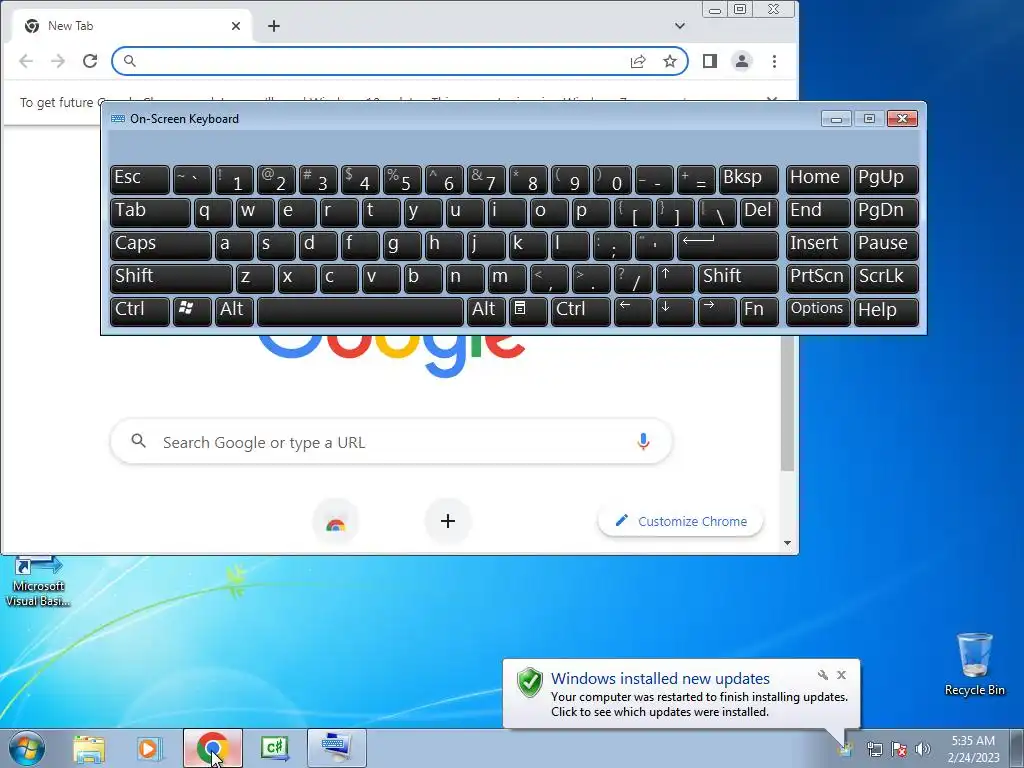Click the PrtScn key
Viewport: 1024px width, 768px height.
(x=818, y=278)
